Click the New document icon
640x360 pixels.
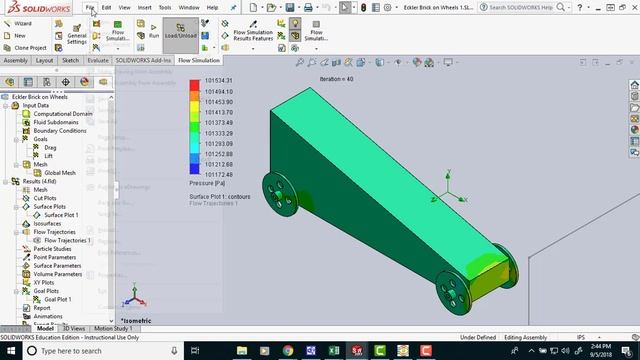point(253,7)
